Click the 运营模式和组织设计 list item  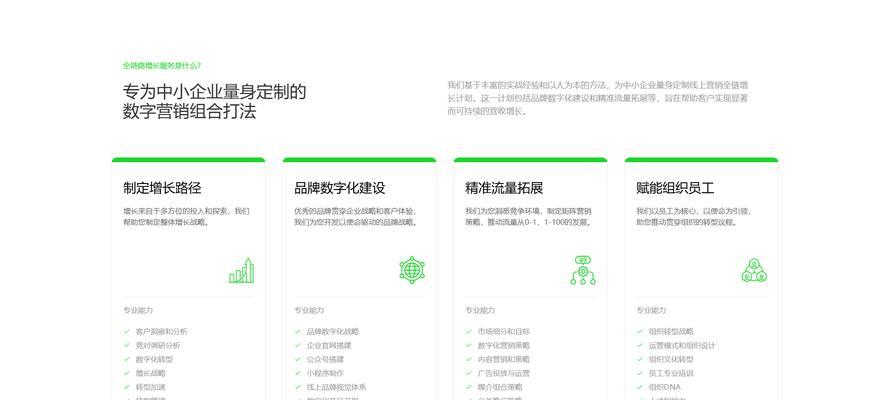pyautogui.click(x=682, y=345)
